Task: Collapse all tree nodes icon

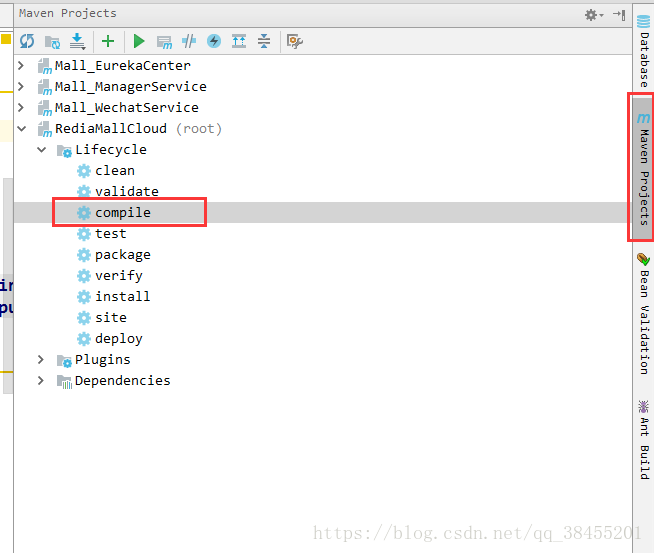Action: pos(264,41)
